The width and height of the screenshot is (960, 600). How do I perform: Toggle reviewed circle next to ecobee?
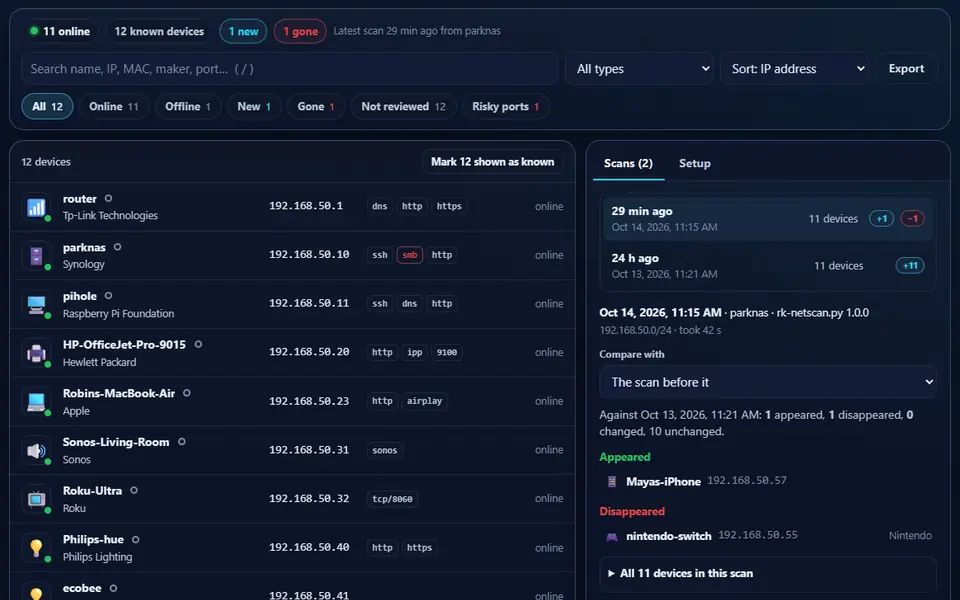click(x=113, y=588)
